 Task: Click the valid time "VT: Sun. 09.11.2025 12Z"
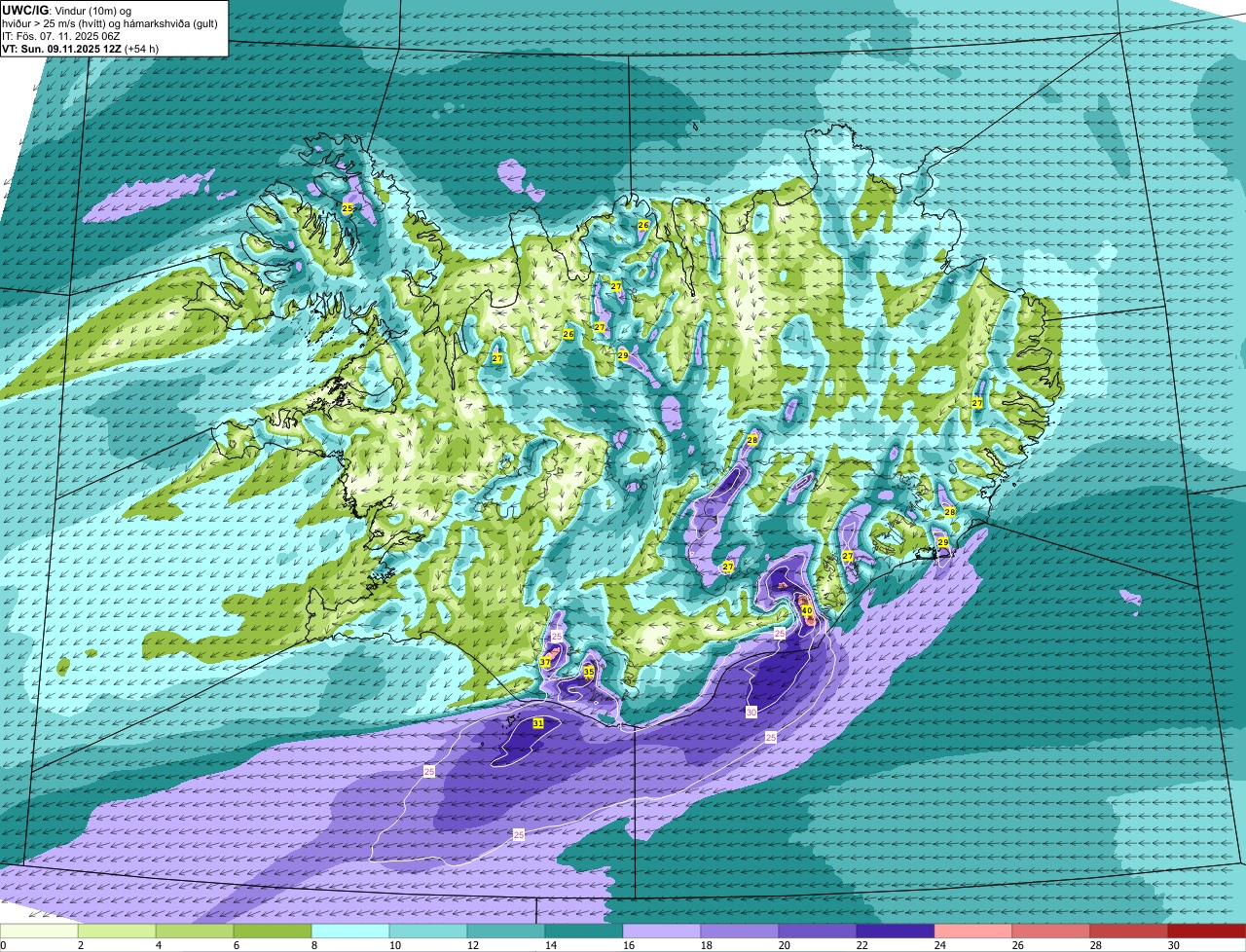click(62, 48)
